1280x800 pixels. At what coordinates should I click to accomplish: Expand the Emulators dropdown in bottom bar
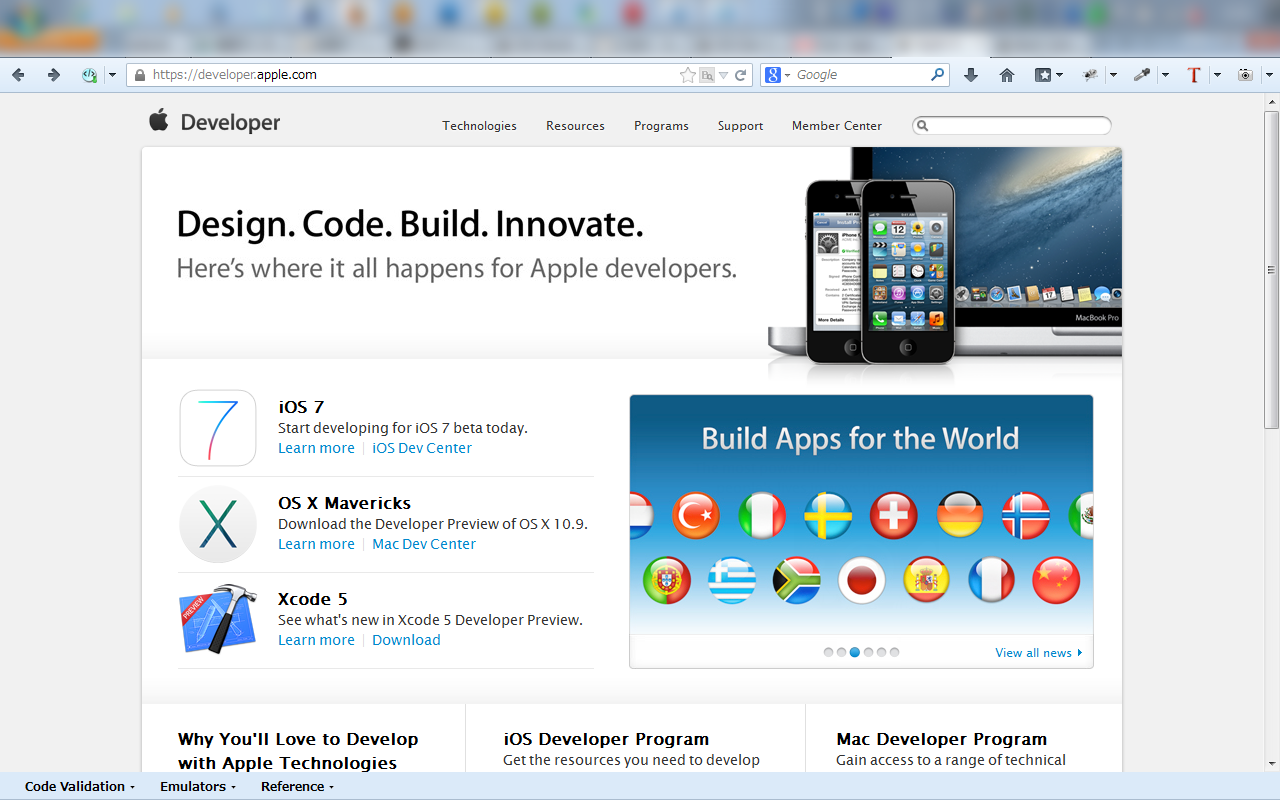pos(198,787)
